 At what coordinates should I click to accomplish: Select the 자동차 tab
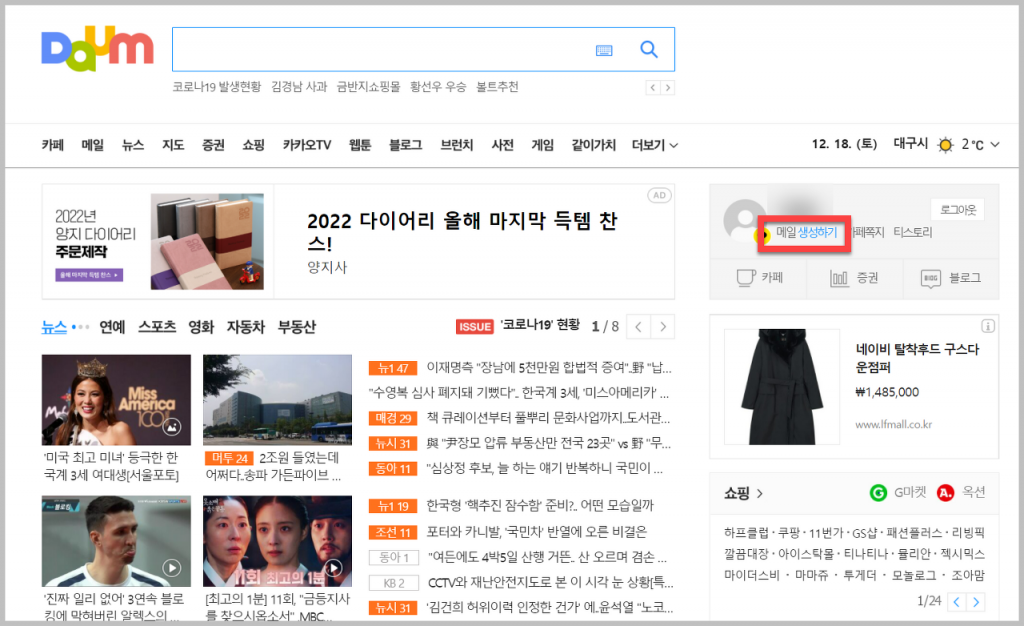coord(246,326)
